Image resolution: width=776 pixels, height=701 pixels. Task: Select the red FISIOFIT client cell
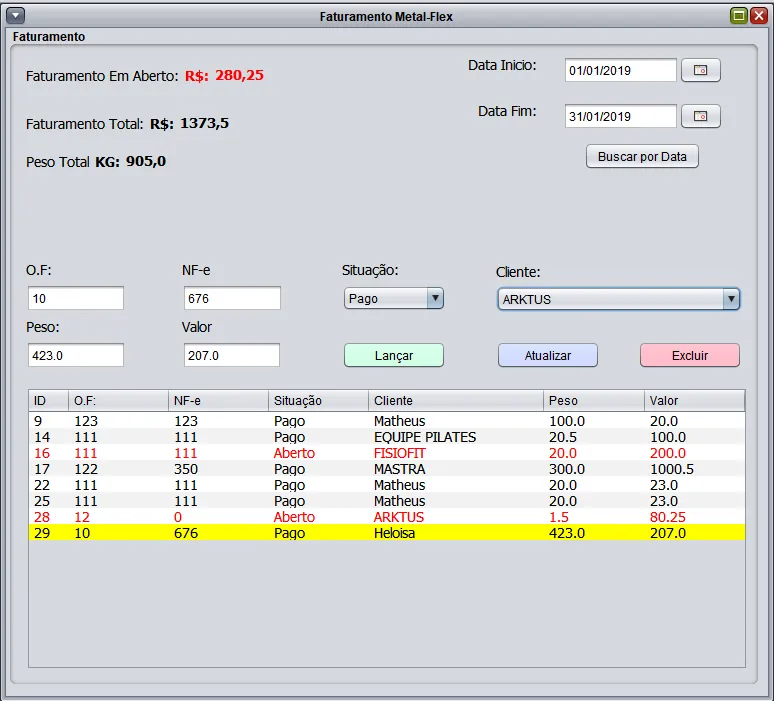[456, 453]
